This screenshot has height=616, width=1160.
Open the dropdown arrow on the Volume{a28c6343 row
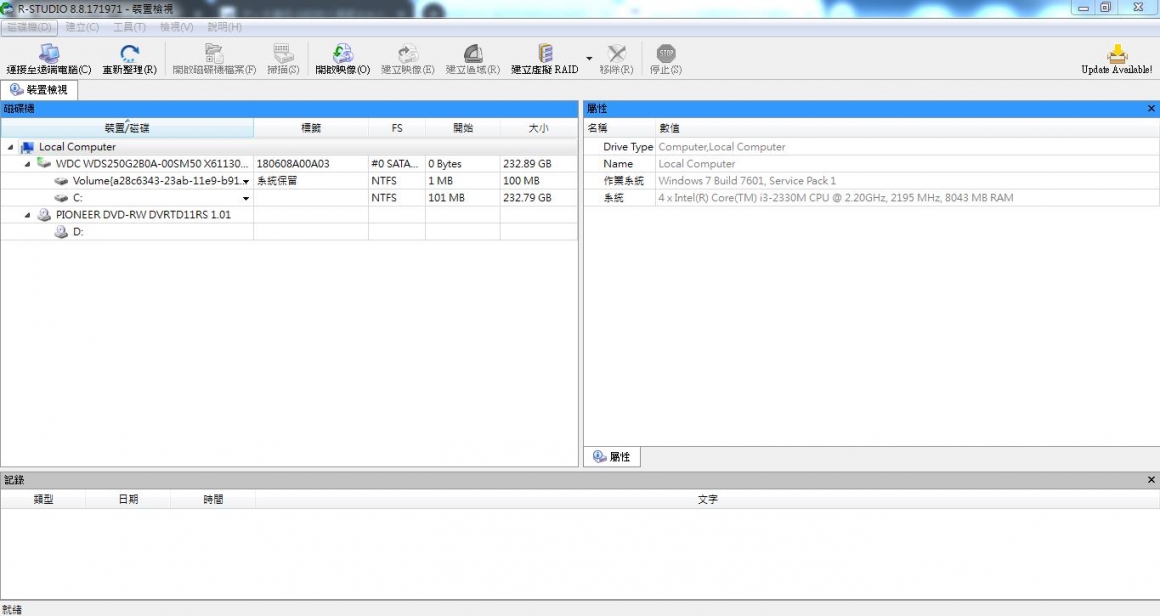coord(246,181)
